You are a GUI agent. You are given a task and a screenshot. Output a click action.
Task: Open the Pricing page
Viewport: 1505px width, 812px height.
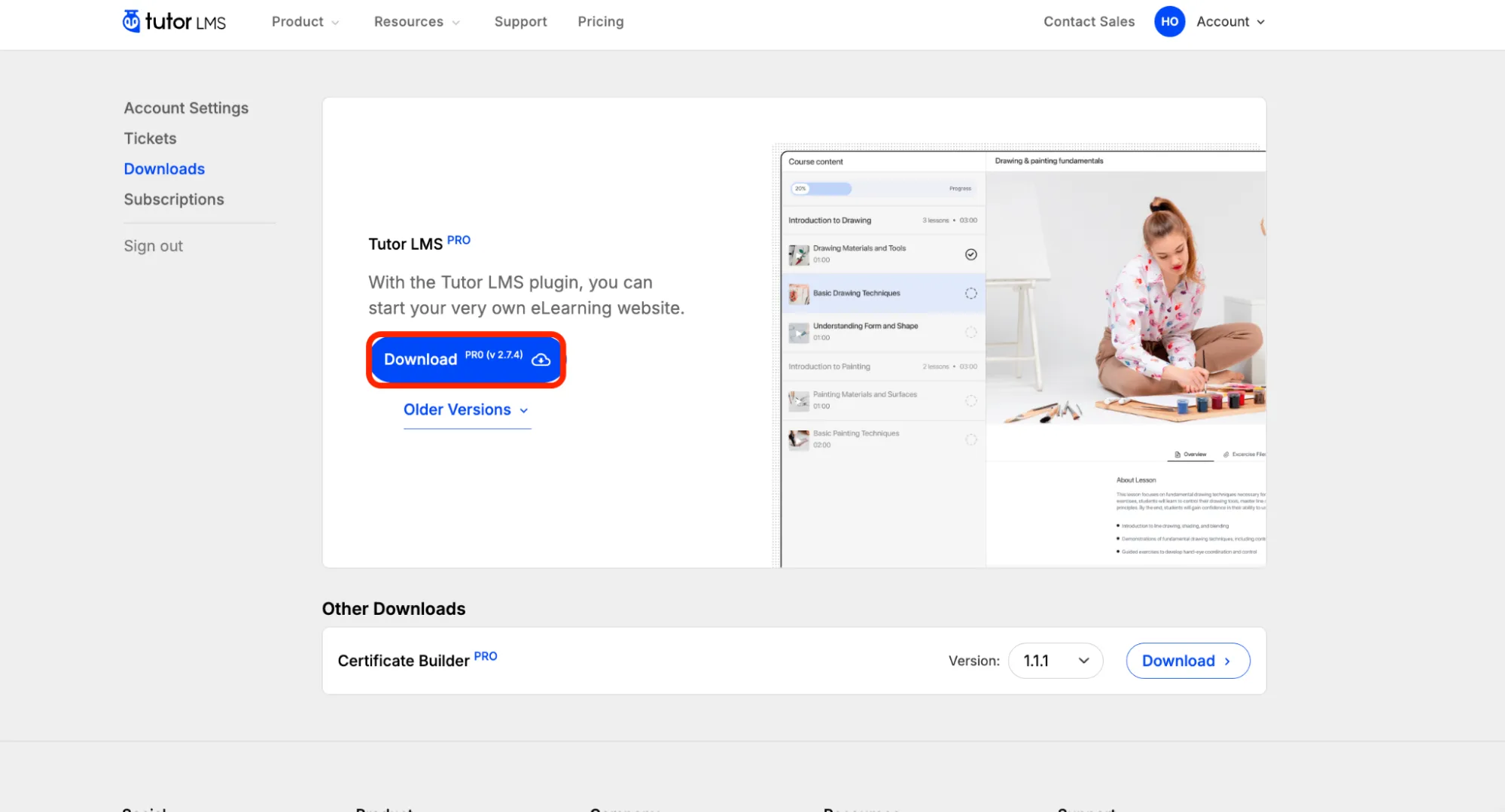(x=600, y=22)
